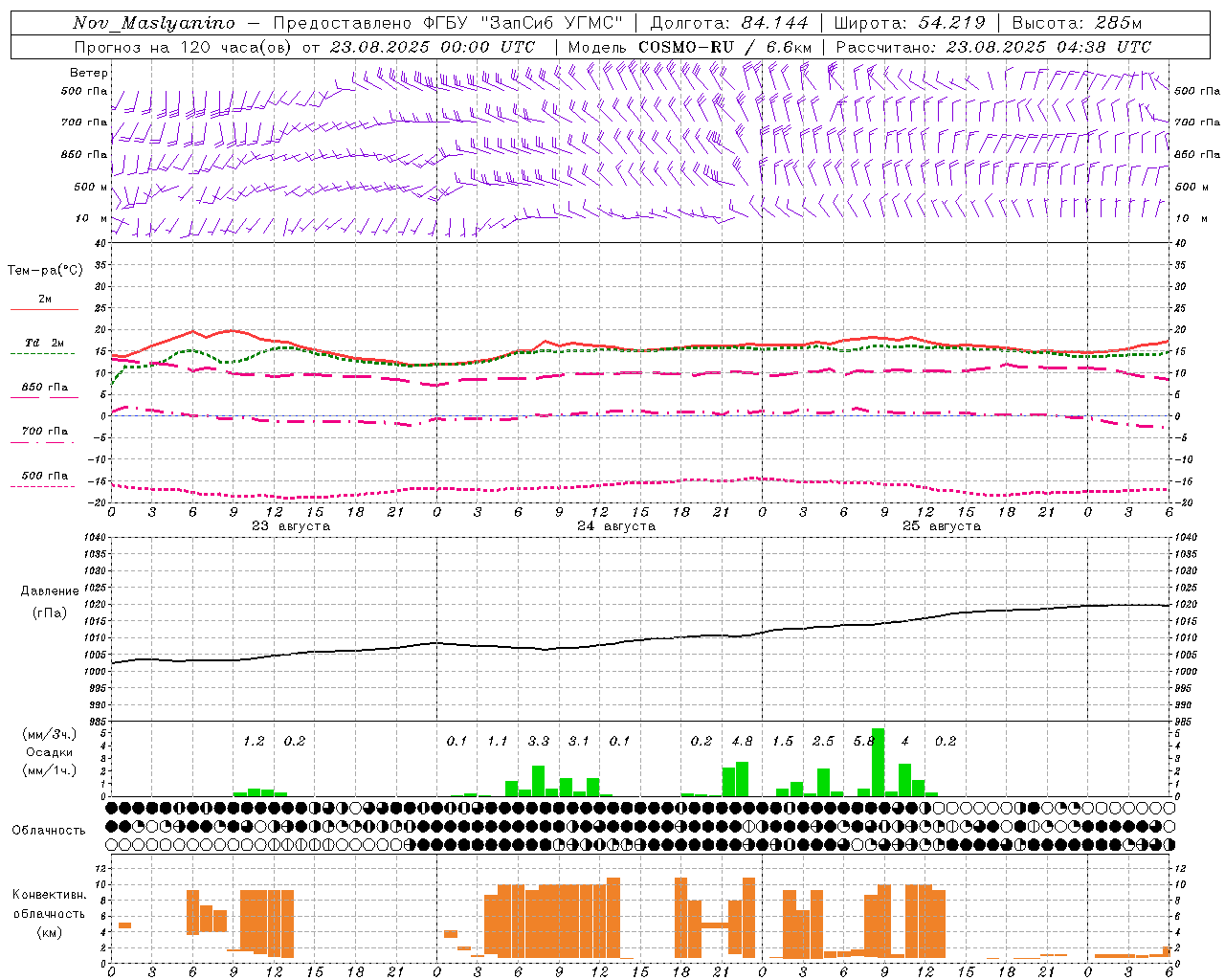The image size is (1225, 980).
Task: Click the Рассчитано: 23.08.2025 04:38 UTC timestamp
Action: pyautogui.click(x=993, y=47)
